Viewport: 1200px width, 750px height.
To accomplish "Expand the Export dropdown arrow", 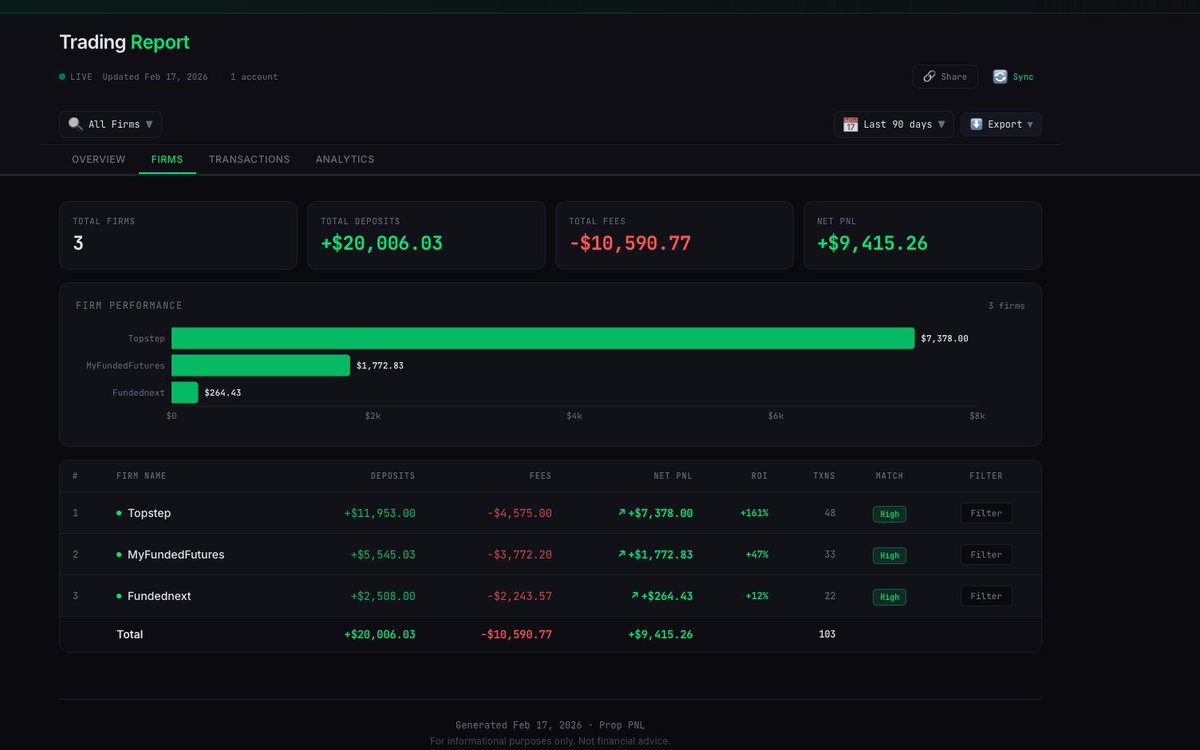I will [1031, 124].
